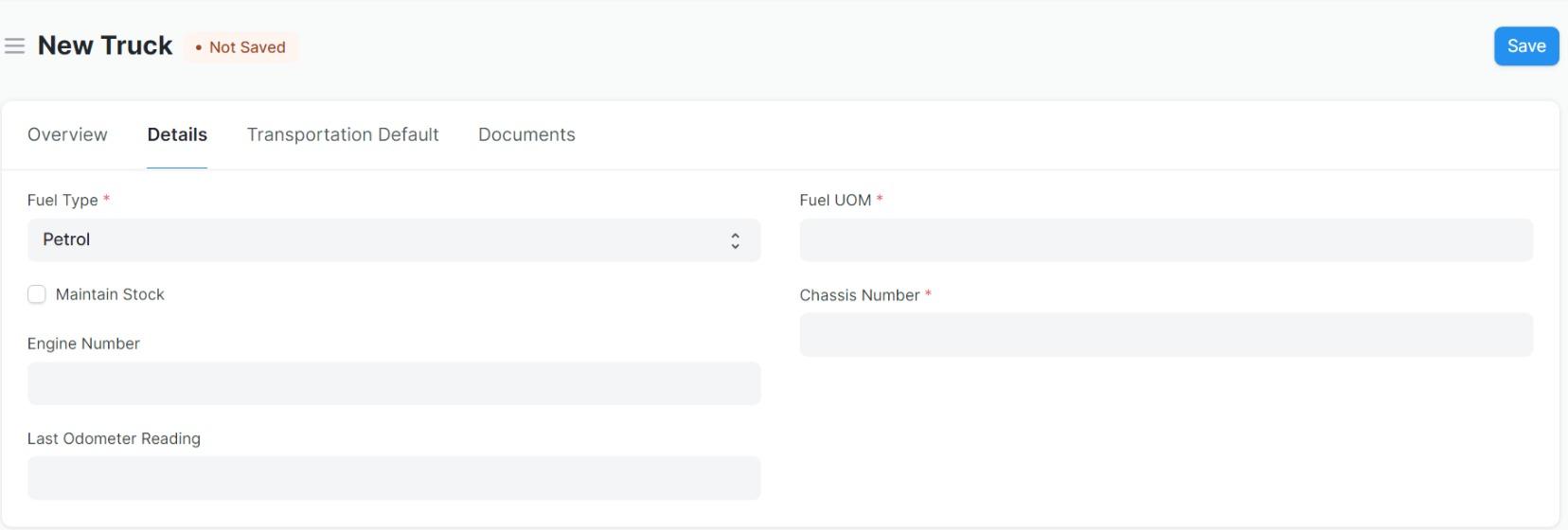The width and height of the screenshot is (1568, 530).
Task: Click the Fuel UOM field label
Action: [834, 200]
